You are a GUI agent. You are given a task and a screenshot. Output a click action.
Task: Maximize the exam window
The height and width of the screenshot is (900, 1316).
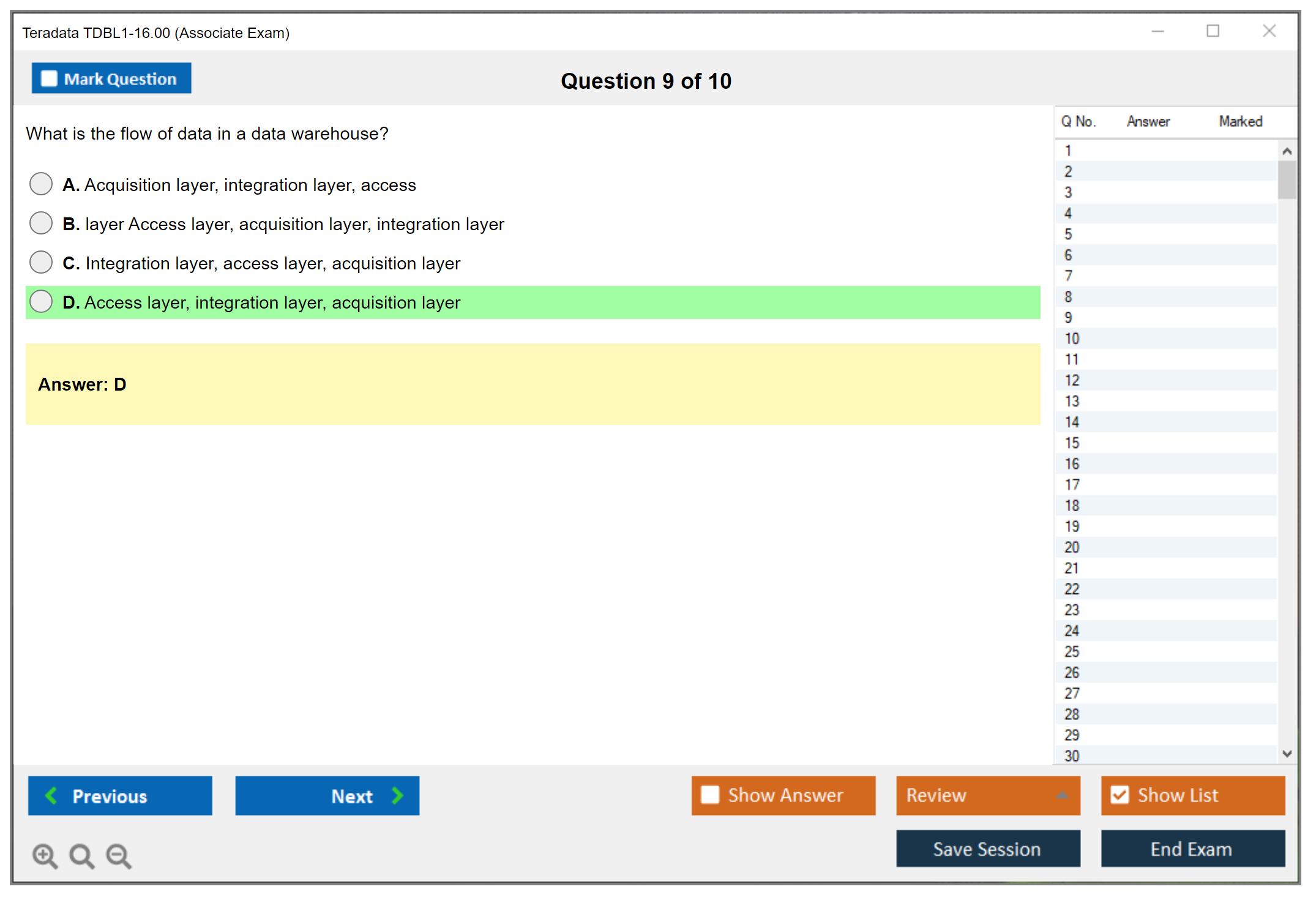pyautogui.click(x=1213, y=31)
